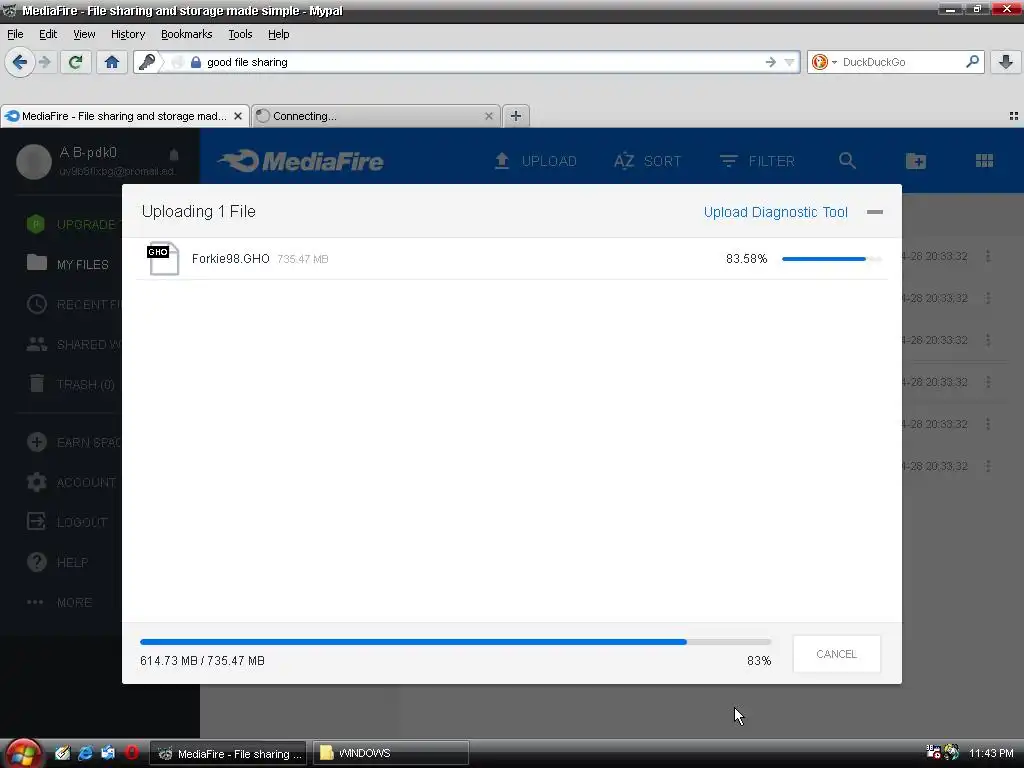Click the RECENT FILES clock icon
This screenshot has width=1024, height=768.
pos(37,304)
